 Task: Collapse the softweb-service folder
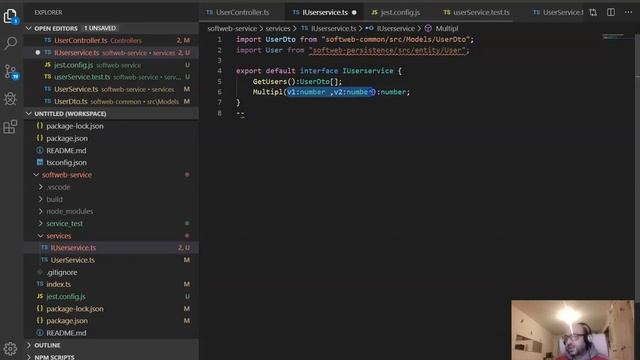[36, 175]
